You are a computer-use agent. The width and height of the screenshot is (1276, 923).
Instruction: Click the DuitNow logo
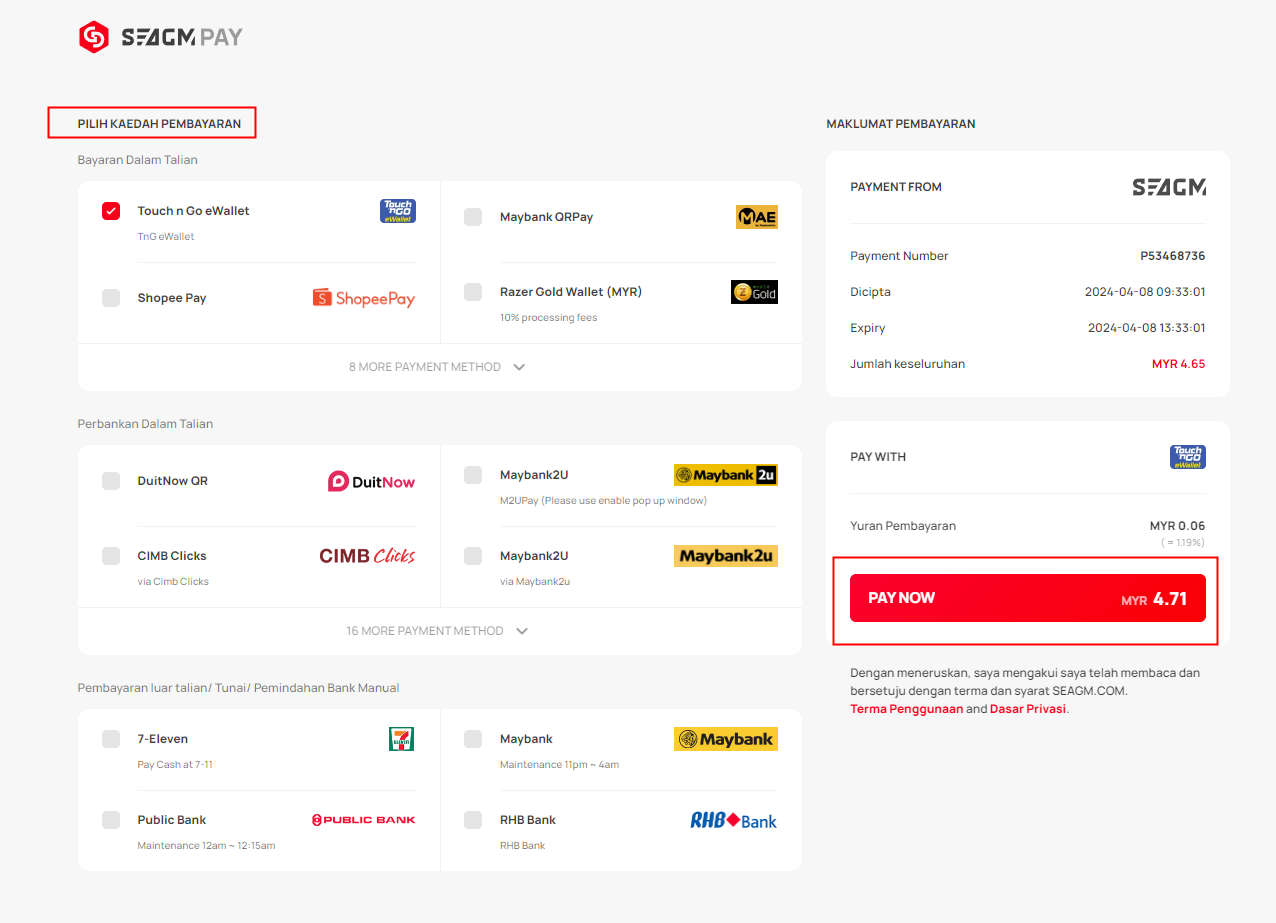371,481
